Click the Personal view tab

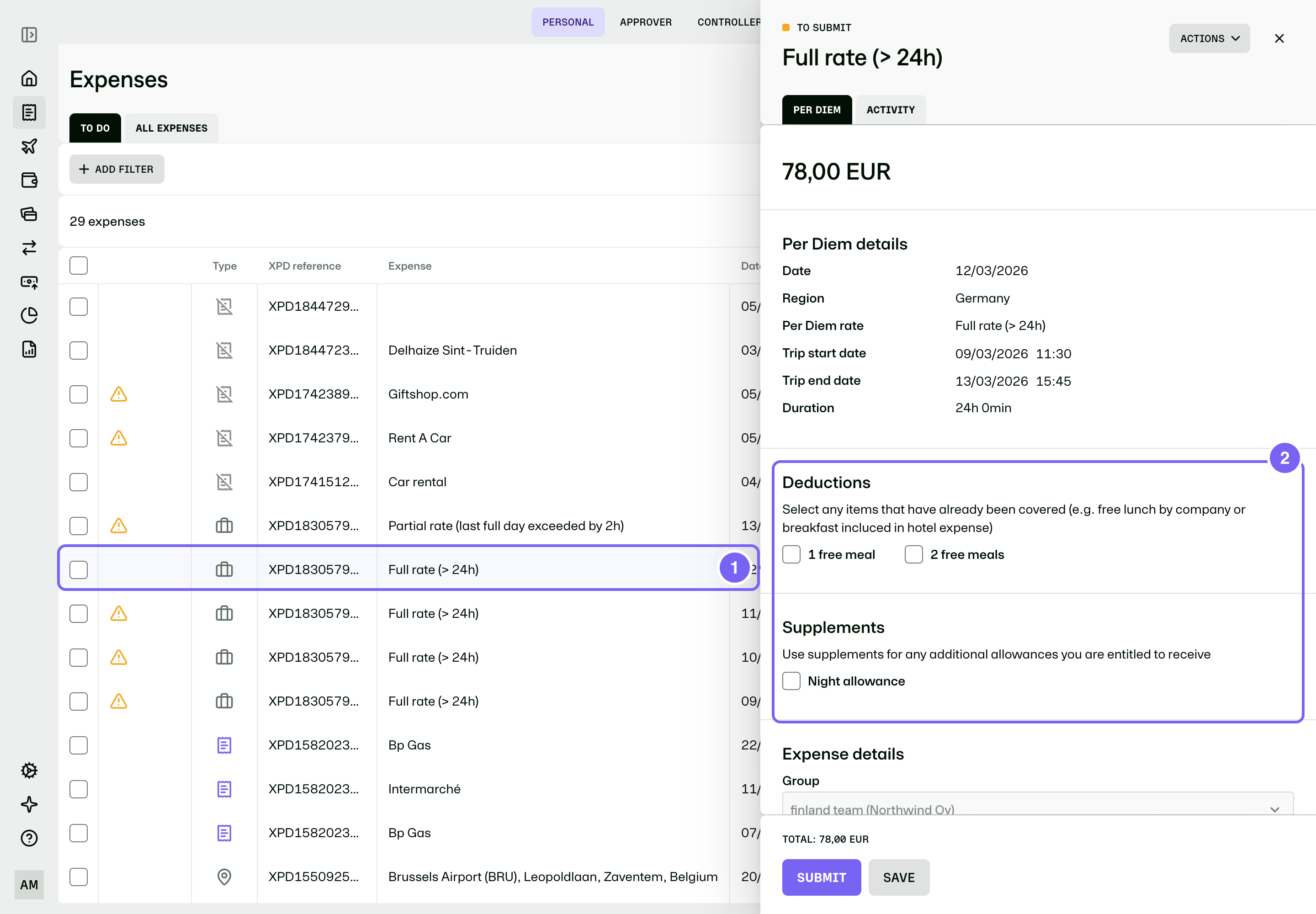tap(568, 22)
